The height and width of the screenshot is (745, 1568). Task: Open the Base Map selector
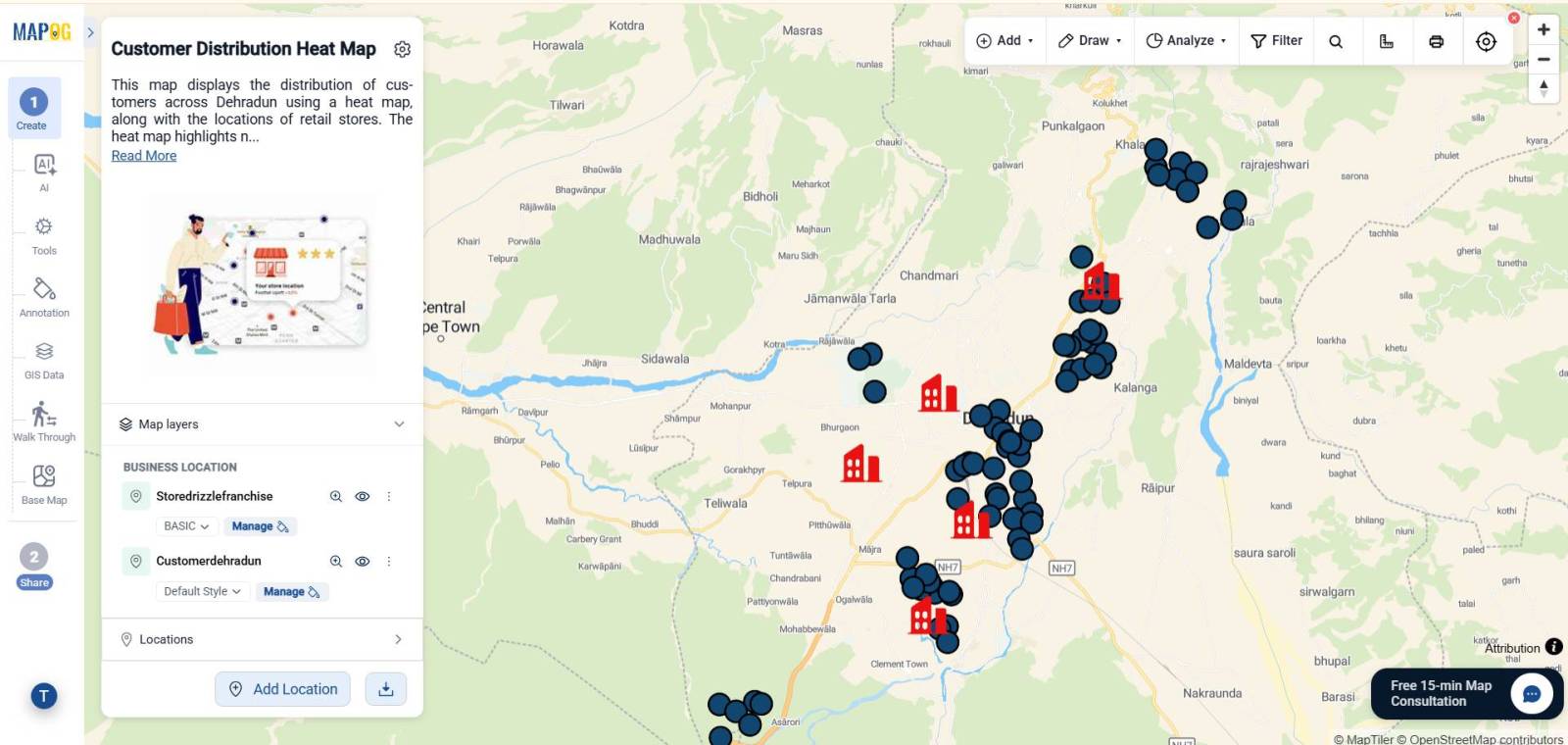[x=44, y=485]
